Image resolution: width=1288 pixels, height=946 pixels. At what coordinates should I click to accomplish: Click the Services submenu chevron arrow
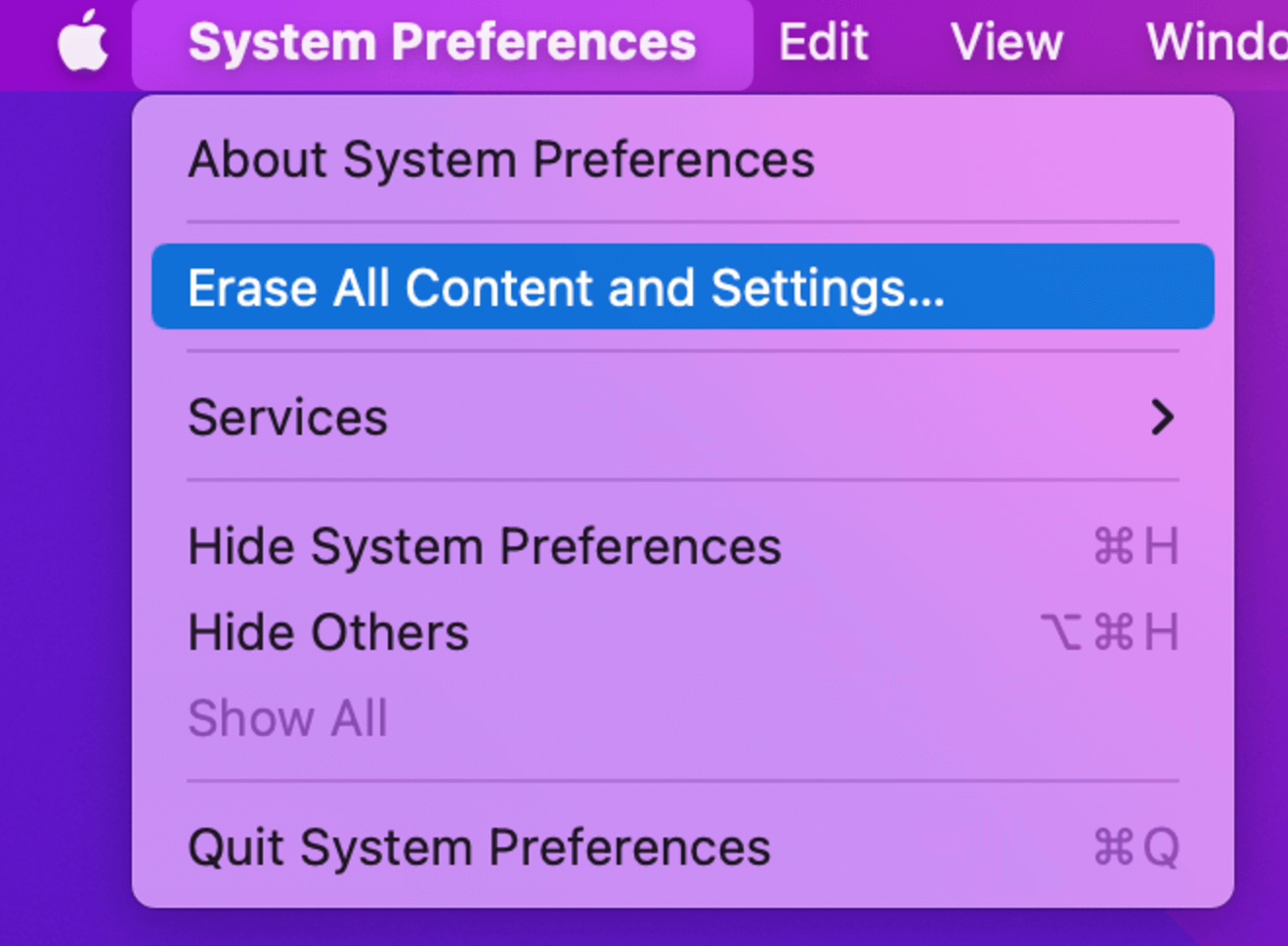[1163, 417]
